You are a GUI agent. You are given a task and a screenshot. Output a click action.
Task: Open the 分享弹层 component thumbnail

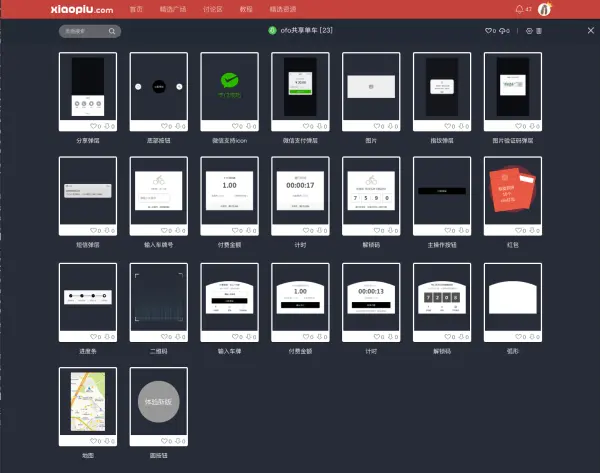(x=88, y=86)
